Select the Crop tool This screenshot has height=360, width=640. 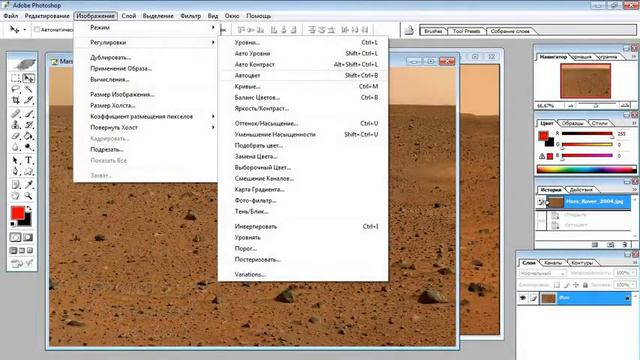(16, 100)
